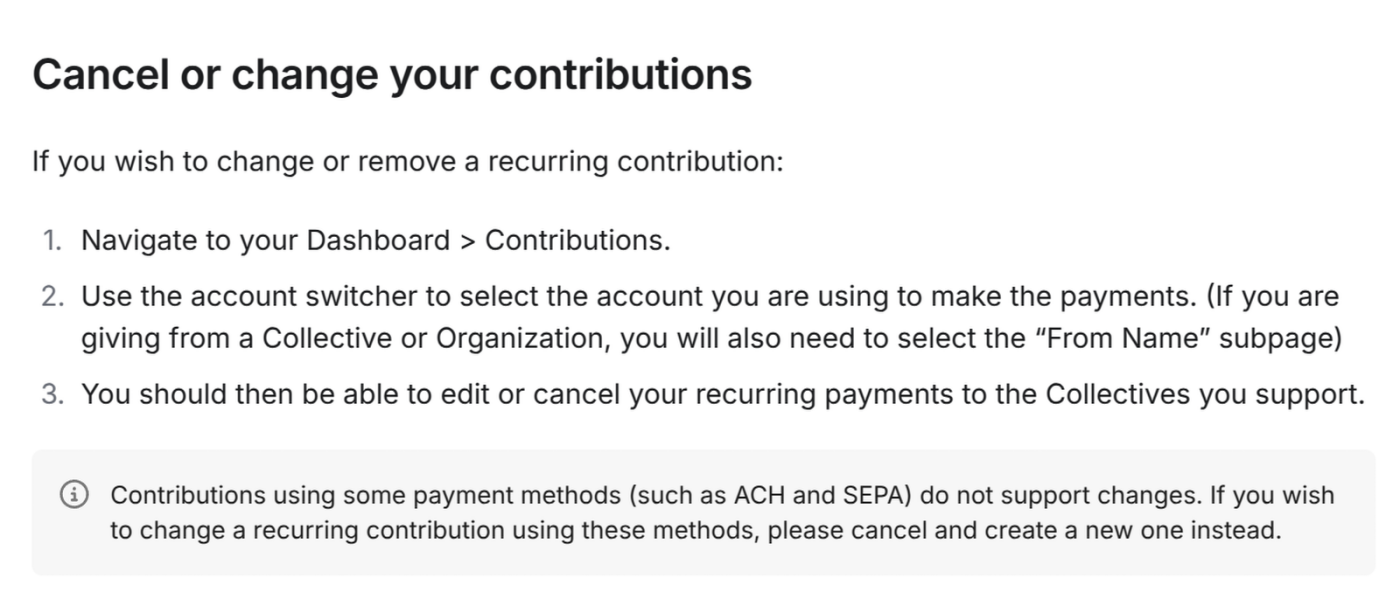1400x592 pixels.
Task: Click the info icon in the callout
Action: coord(73,495)
